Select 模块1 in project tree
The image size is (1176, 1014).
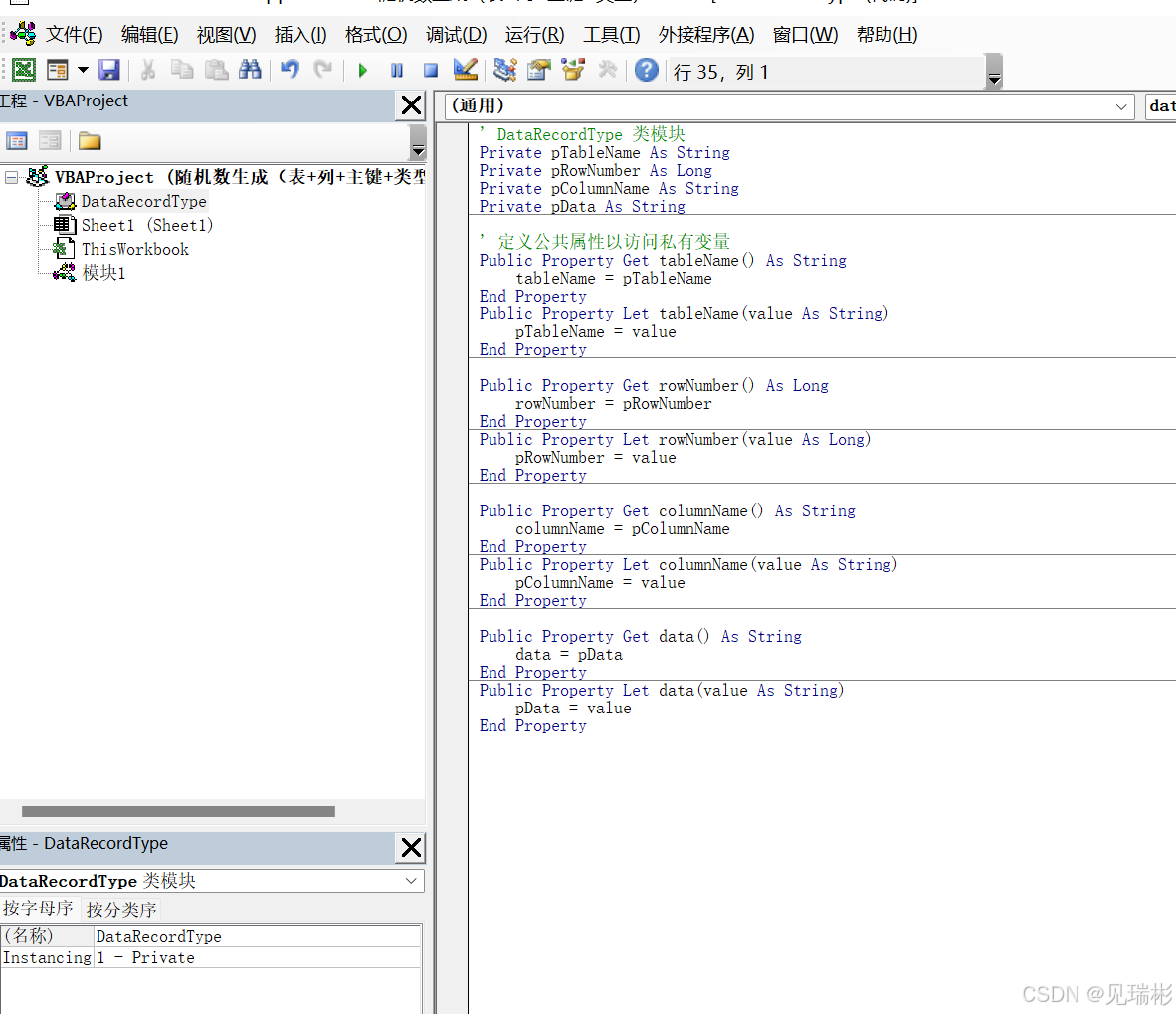click(x=103, y=273)
